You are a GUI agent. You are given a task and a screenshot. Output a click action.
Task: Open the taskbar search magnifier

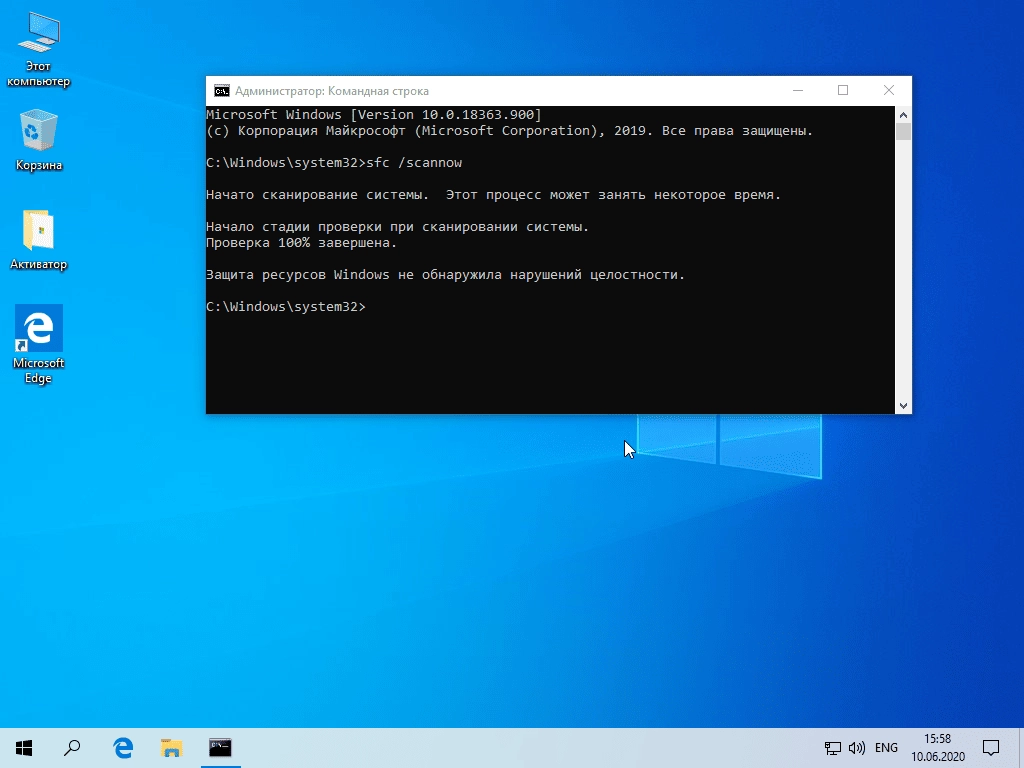[72, 748]
